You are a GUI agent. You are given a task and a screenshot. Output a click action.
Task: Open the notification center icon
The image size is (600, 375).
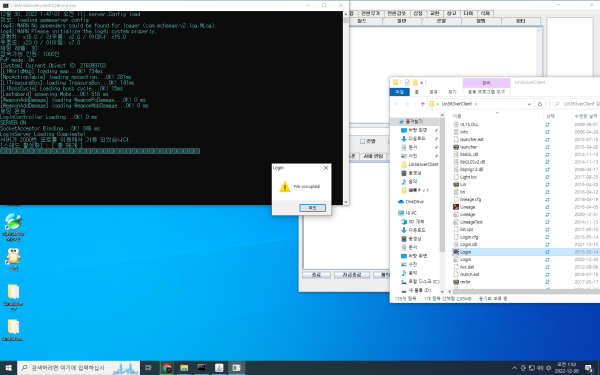point(589,368)
